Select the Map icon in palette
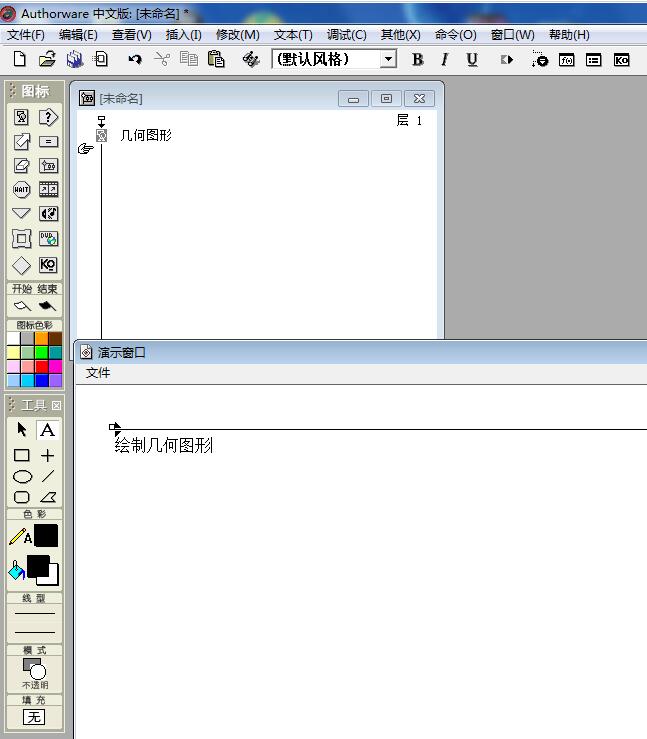This screenshot has width=647, height=739. [x=48, y=165]
